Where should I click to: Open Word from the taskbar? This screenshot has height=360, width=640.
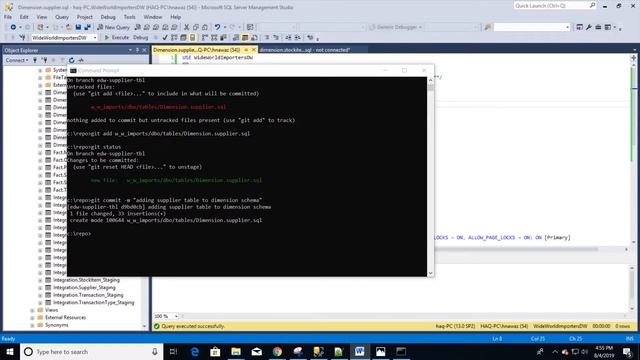[x=360, y=351]
